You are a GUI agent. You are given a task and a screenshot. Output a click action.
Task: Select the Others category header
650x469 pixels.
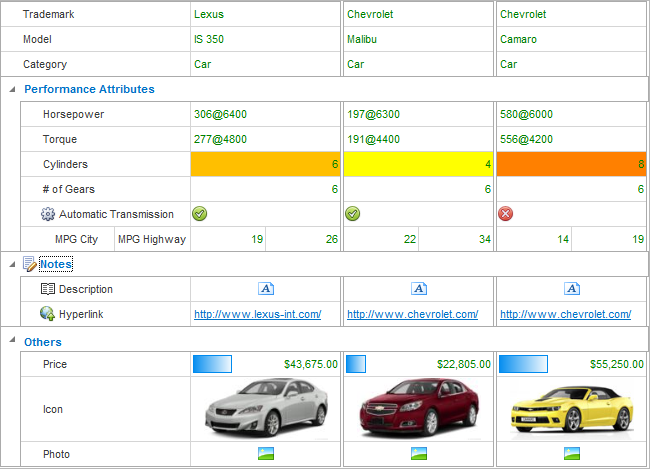pos(43,342)
